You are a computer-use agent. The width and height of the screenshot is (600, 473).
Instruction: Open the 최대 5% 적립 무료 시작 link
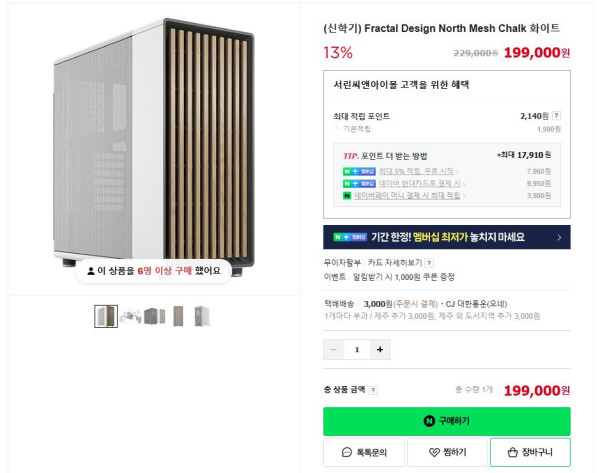(x=416, y=171)
